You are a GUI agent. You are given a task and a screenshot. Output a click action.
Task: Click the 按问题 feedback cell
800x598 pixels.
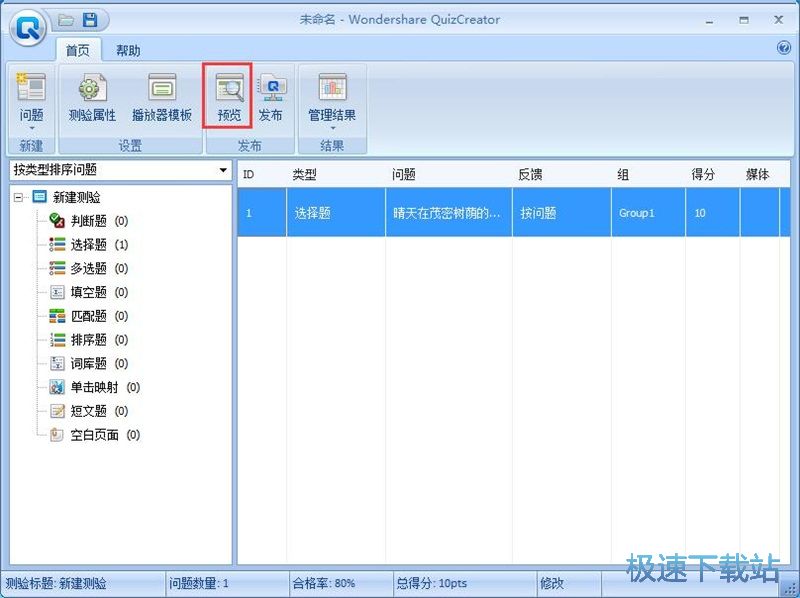(562, 213)
